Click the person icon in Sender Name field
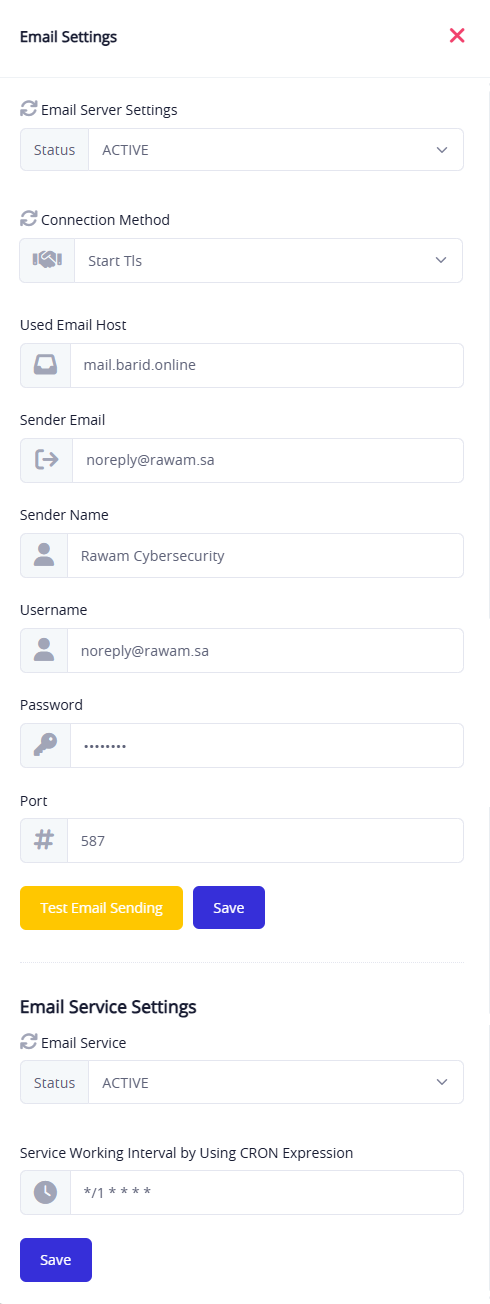 pos(44,555)
